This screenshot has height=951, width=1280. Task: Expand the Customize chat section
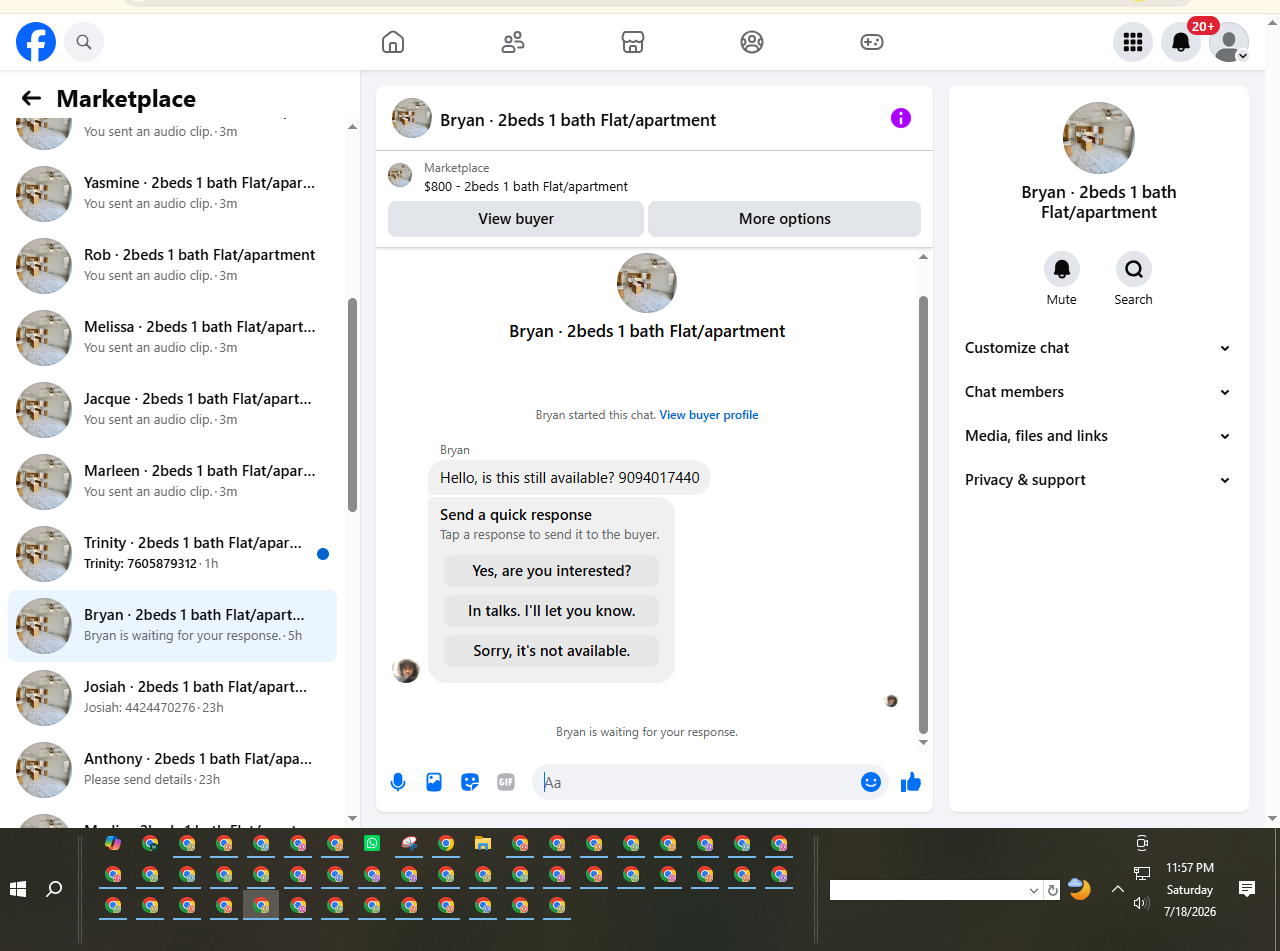tap(1098, 348)
